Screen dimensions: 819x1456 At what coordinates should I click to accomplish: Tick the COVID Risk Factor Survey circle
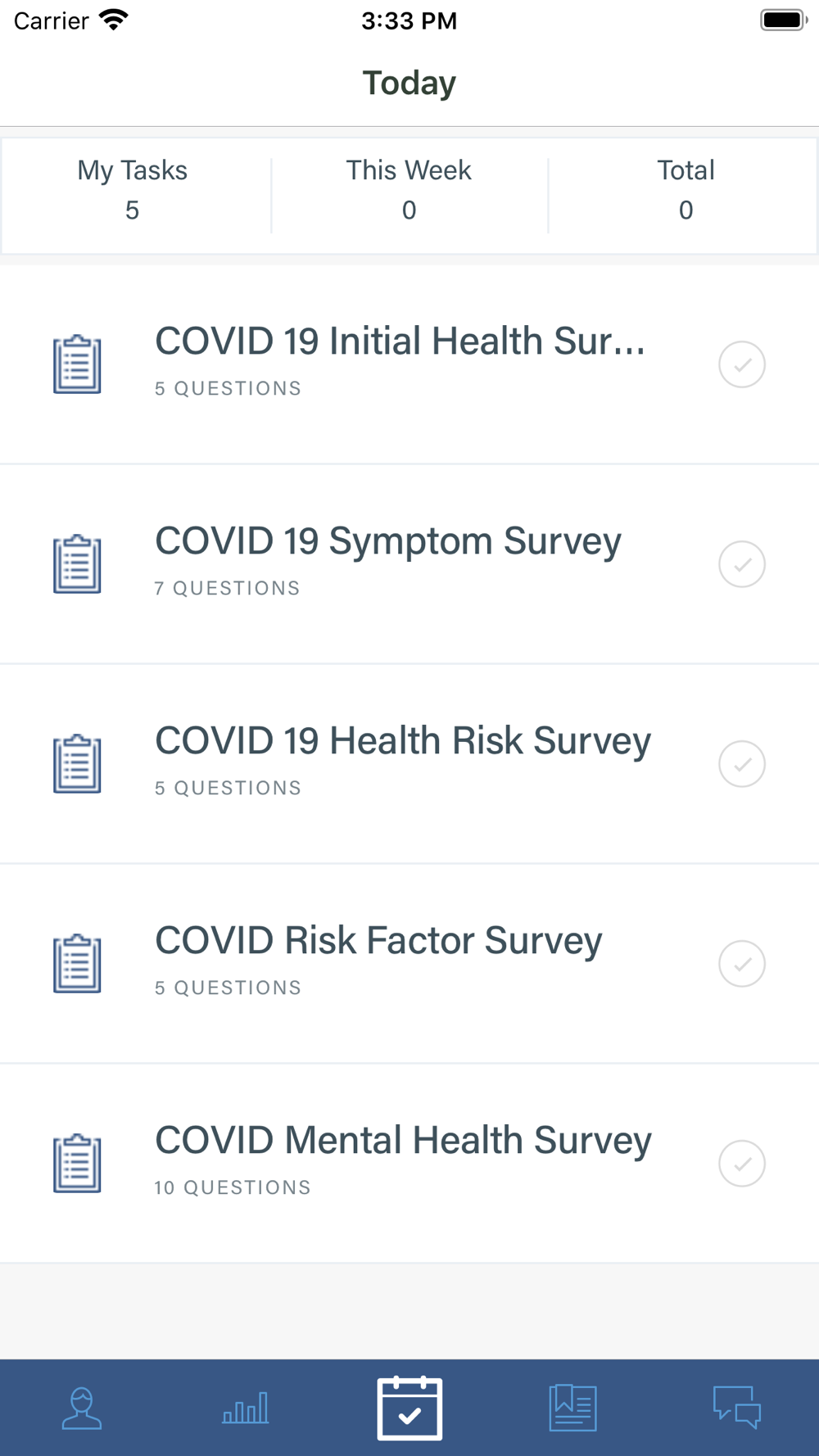[742, 964]
